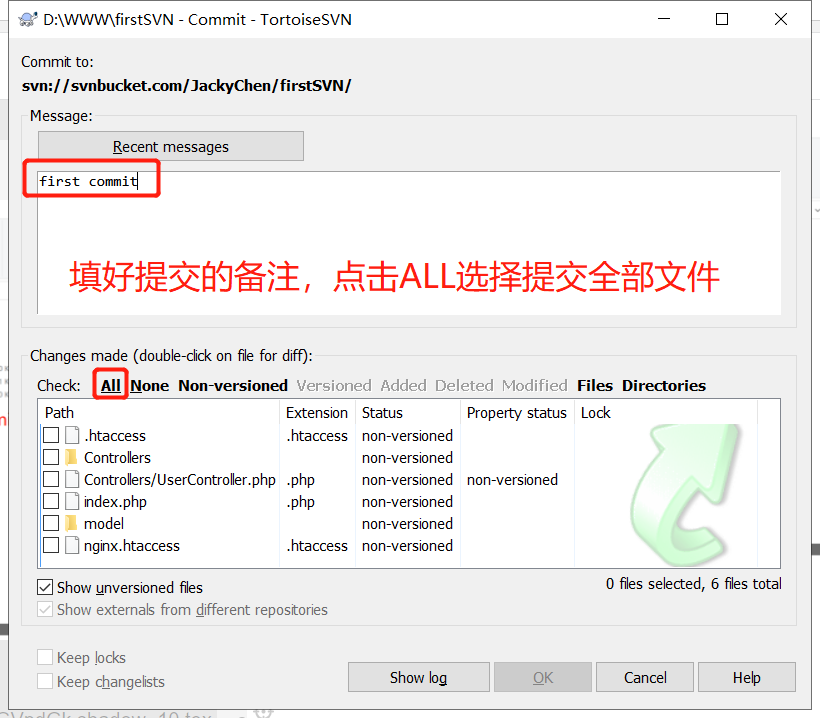Click the .htaccess file icon
820x718 pixels.
pyautogui.click(x=72, y=435)
